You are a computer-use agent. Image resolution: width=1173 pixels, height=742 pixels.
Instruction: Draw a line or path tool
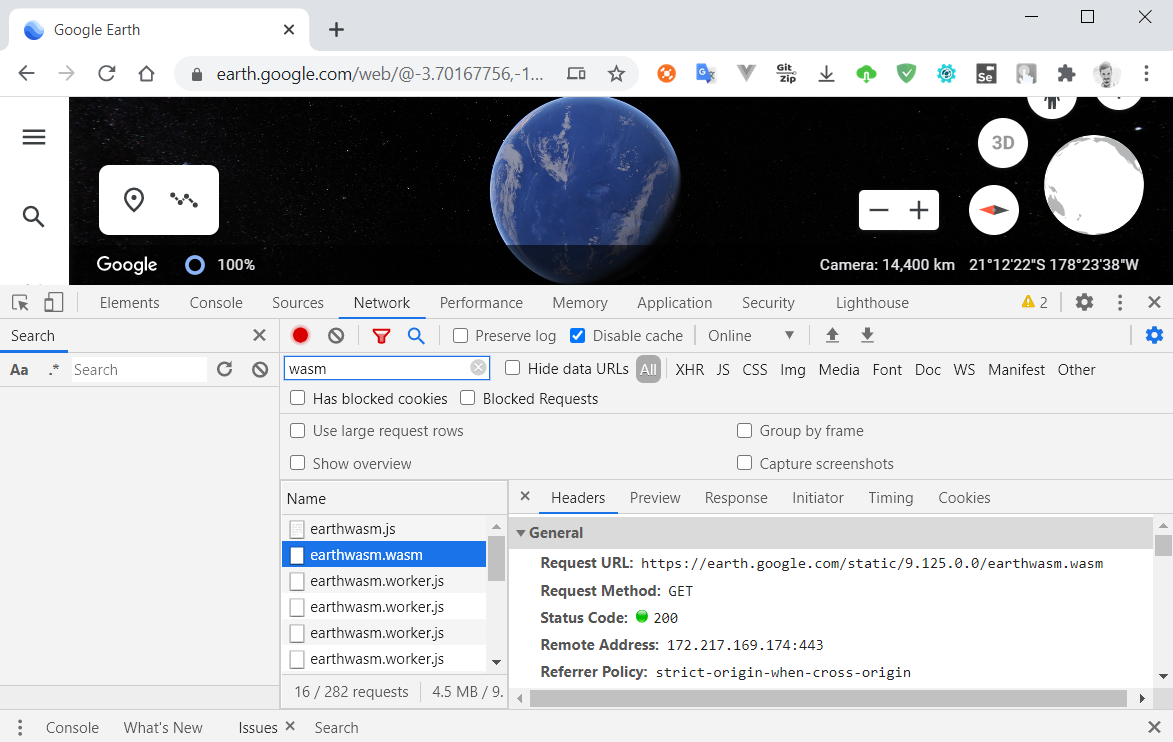(184, 200)
